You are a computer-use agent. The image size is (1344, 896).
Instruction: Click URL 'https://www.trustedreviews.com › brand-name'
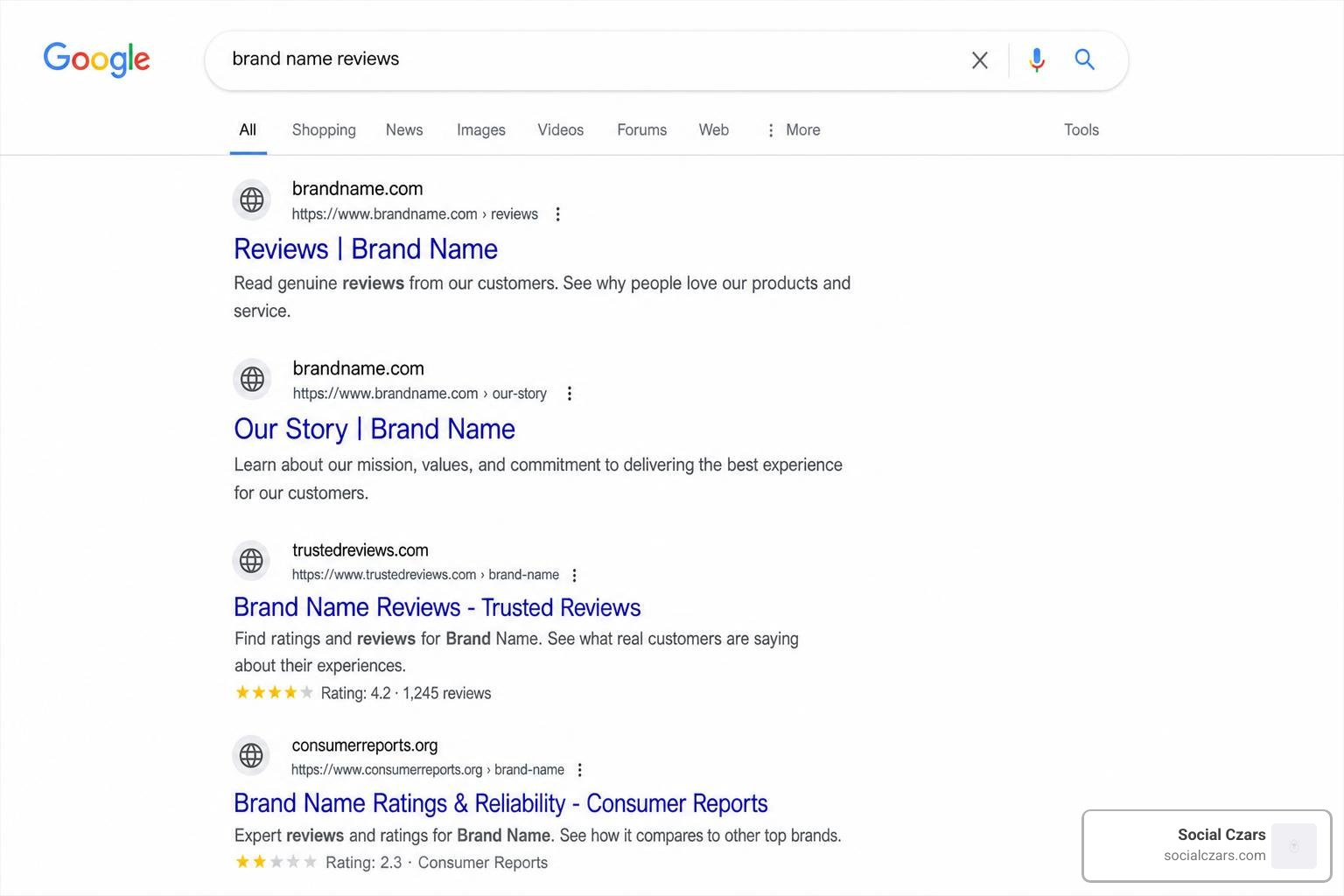[425, 575]
